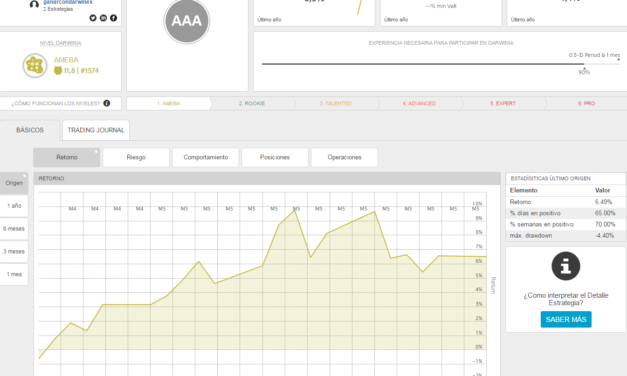Open the LinkedIn social icon
Screen dimensions: 627x376
[x=103, y=18]
